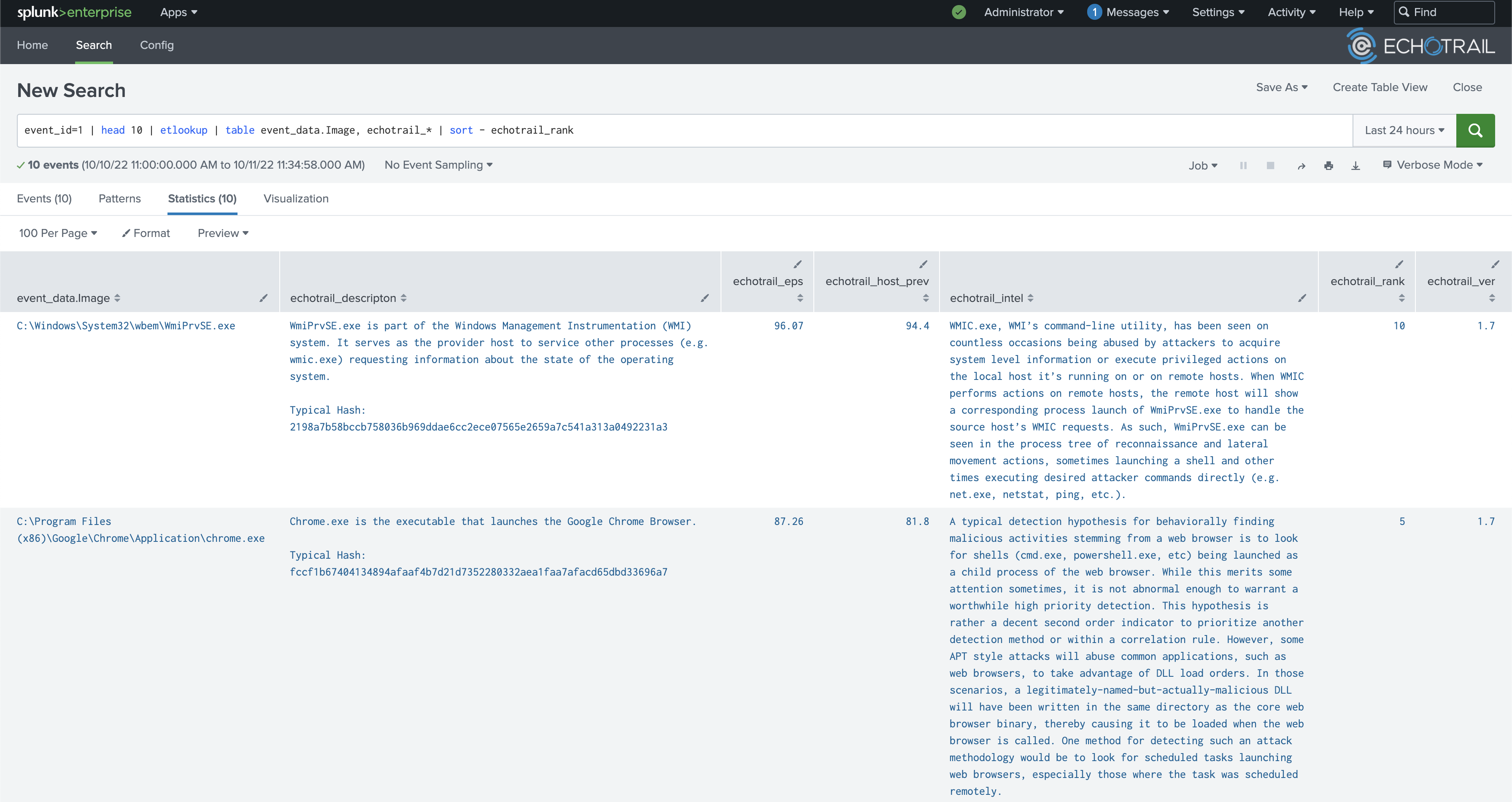
Task: Open the Job dropdown menu
Action: tap(1203, 166)
